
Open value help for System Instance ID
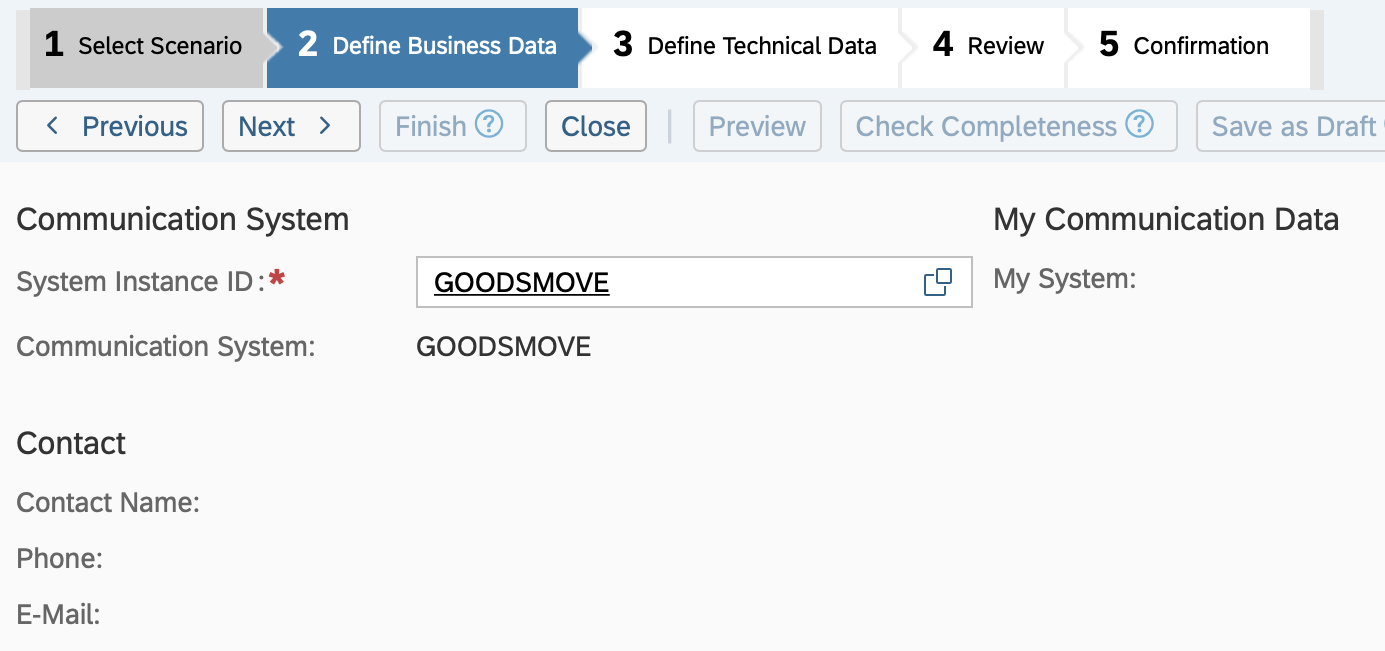(937, 283)
